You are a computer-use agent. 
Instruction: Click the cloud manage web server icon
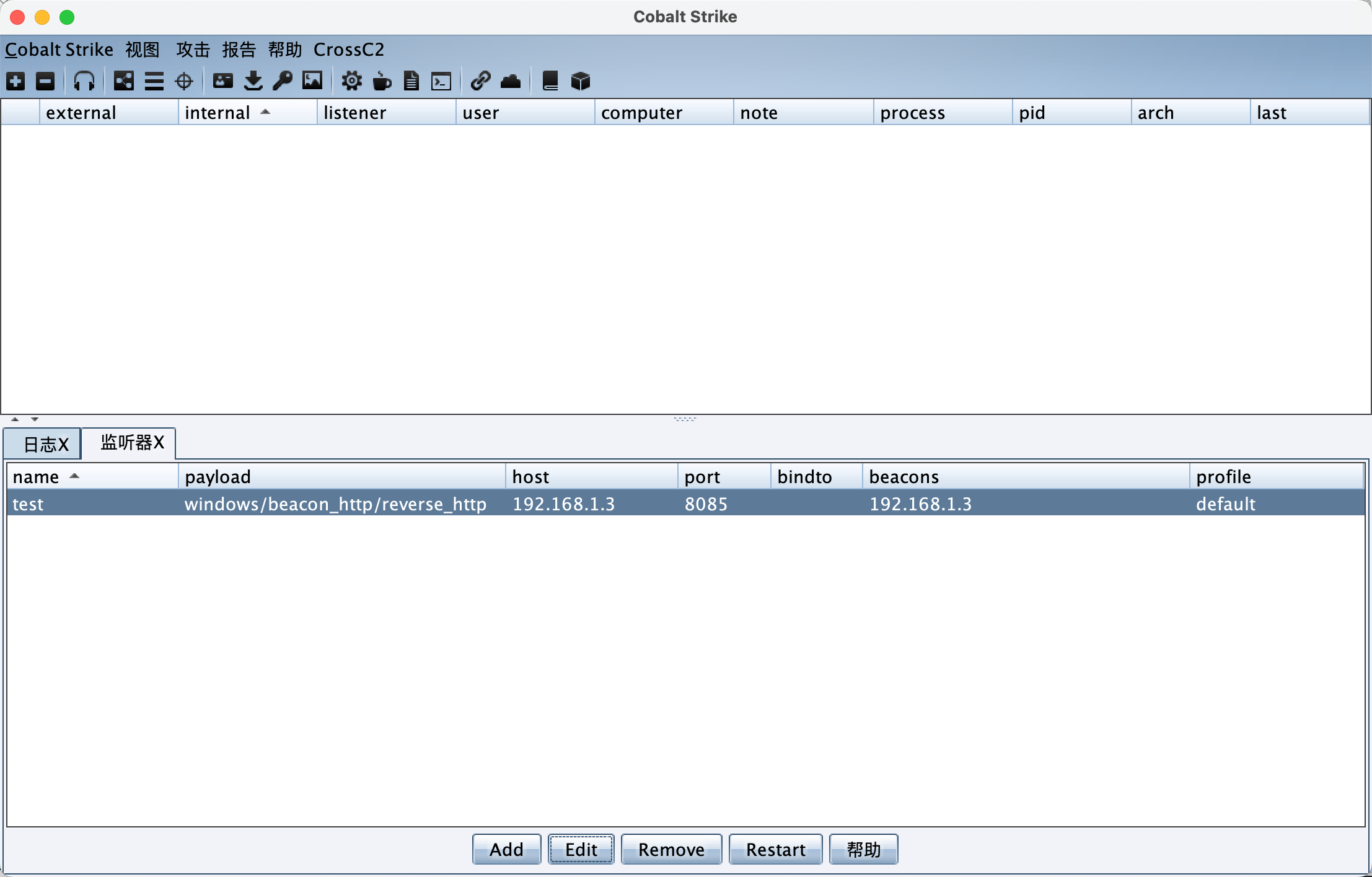(511, 81)
